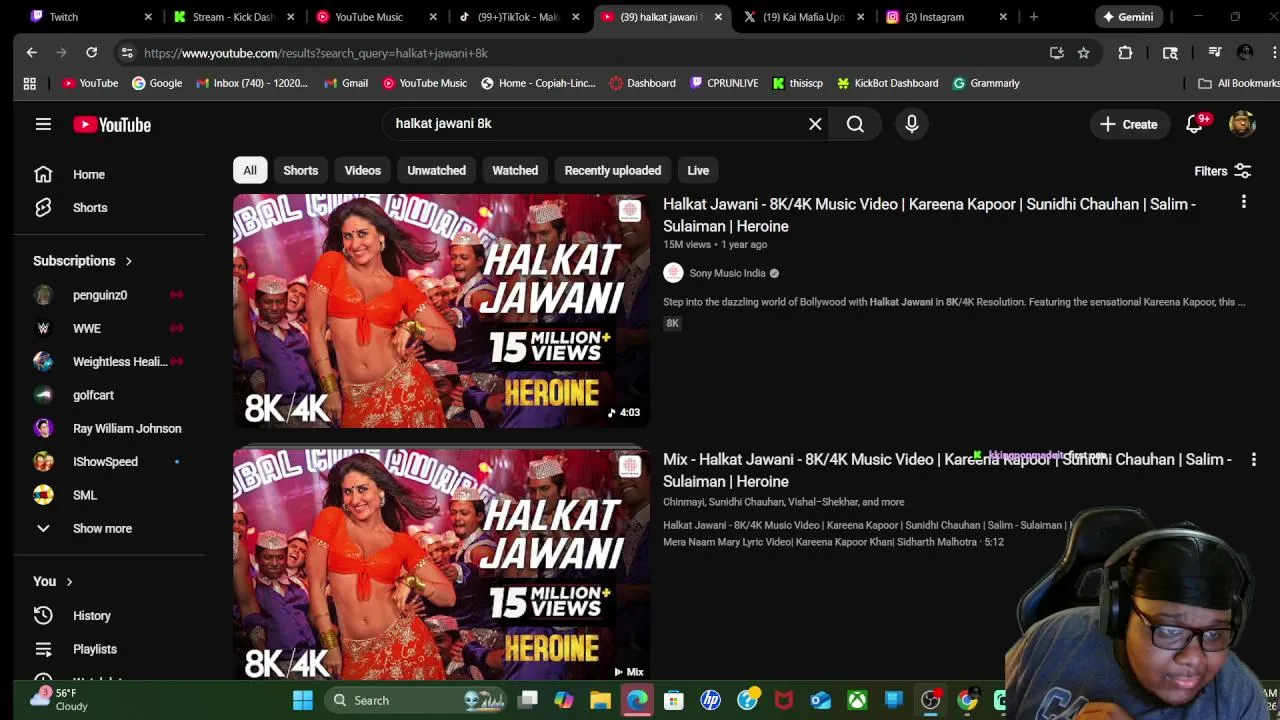Switch to the TikTok tab
This screenshot has width=1280, height=720.
(518, 17)
